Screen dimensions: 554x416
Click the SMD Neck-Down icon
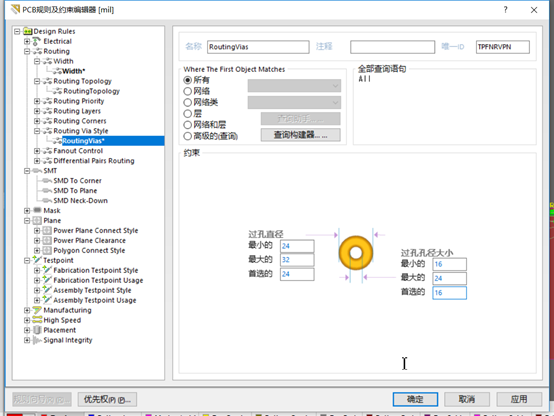(47, 200)
